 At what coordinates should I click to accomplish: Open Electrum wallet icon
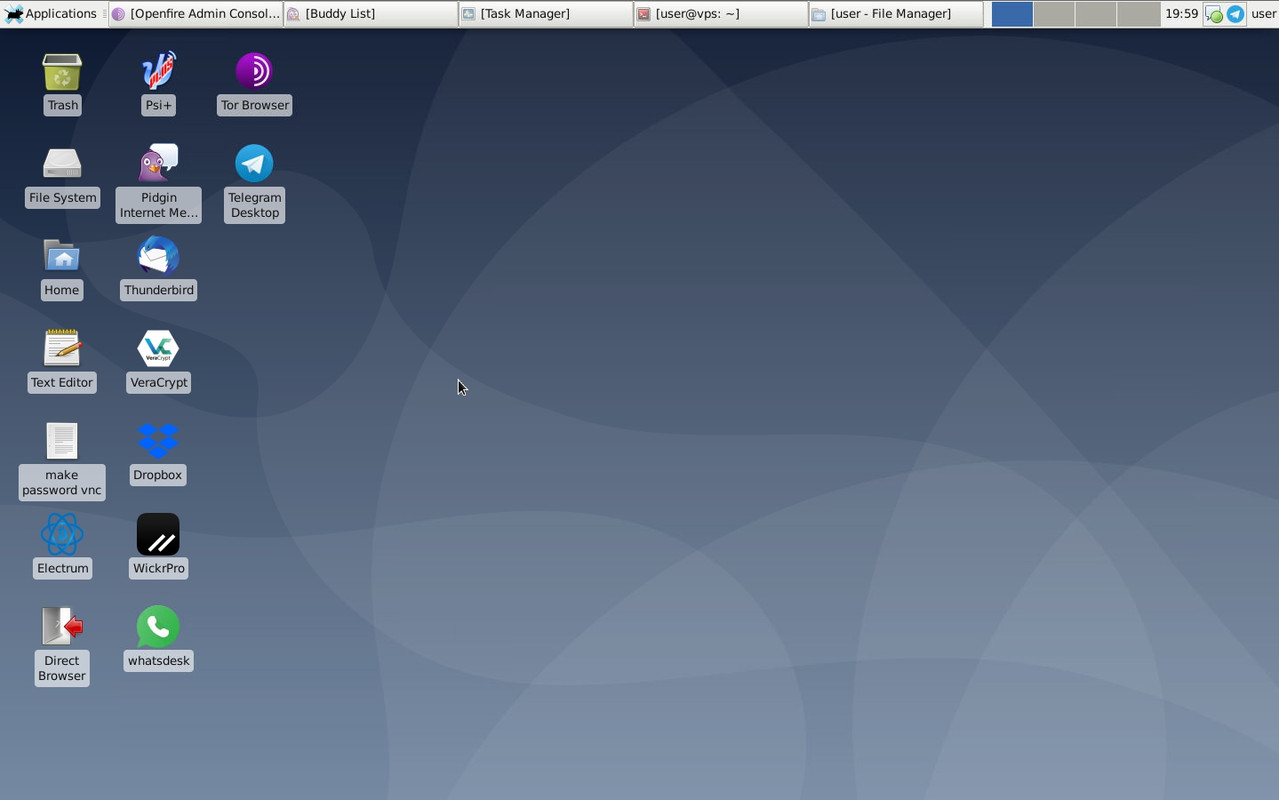[62, 535]
